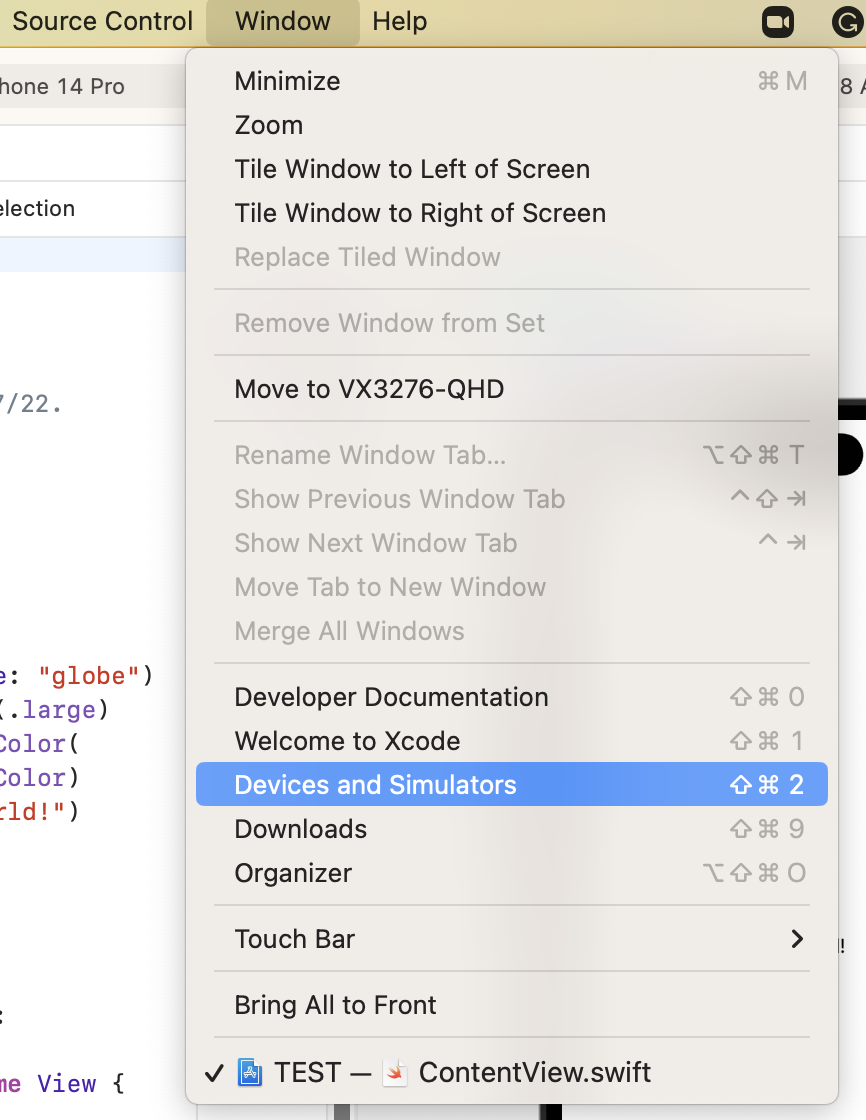Open Developer Documentation window

point(512,697)
